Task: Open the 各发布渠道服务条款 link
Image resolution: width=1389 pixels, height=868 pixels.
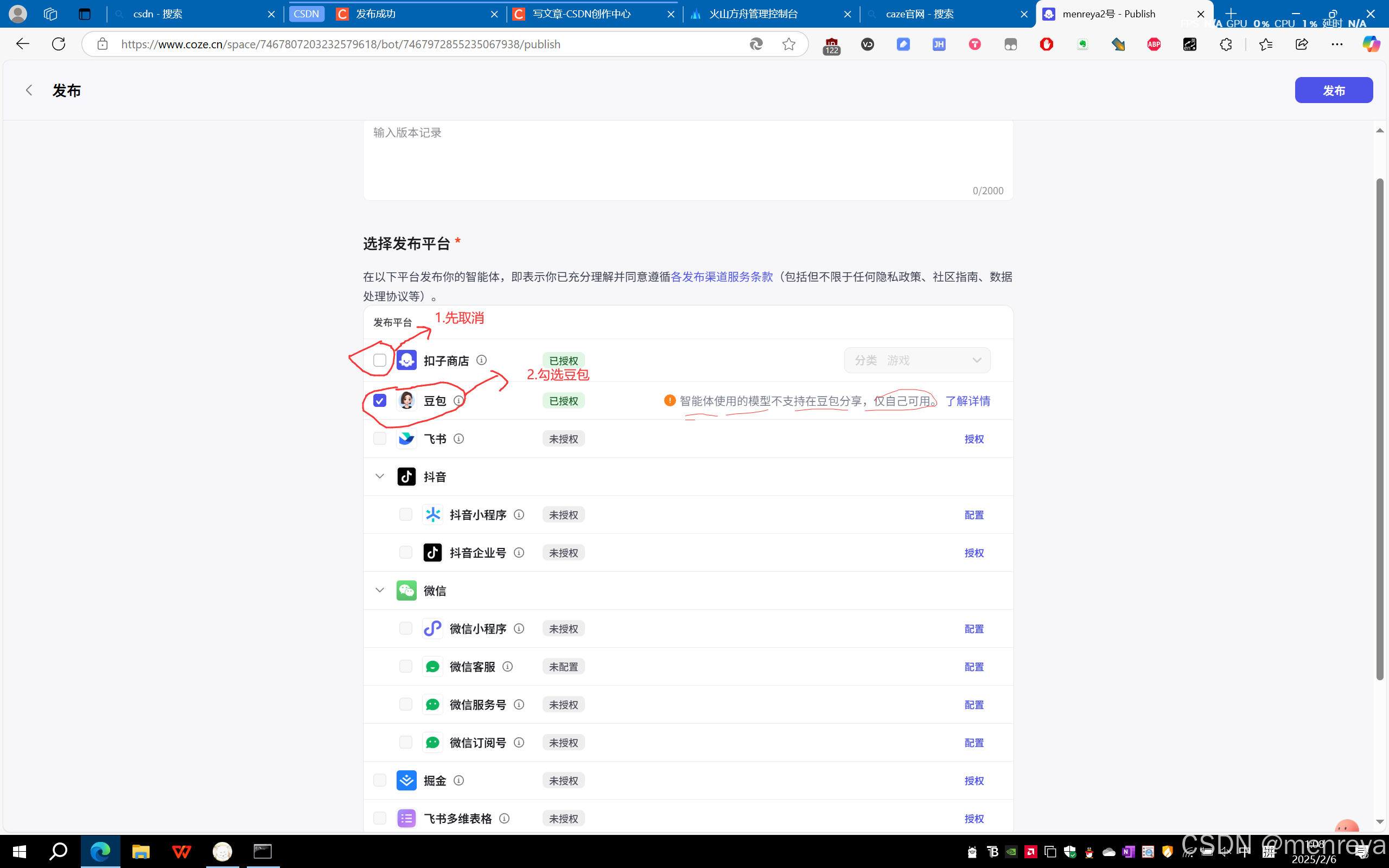Action: coord(722,277)
